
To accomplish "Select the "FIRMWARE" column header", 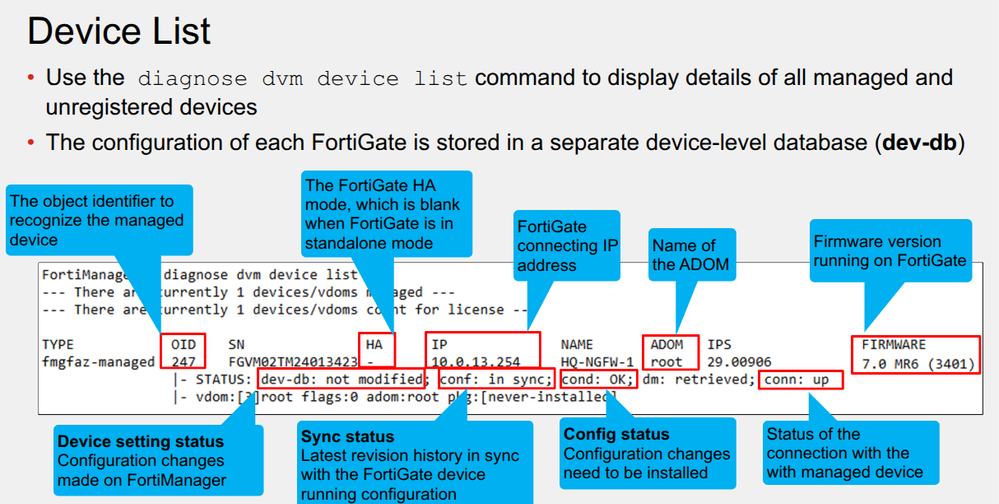I will (894, 345).
